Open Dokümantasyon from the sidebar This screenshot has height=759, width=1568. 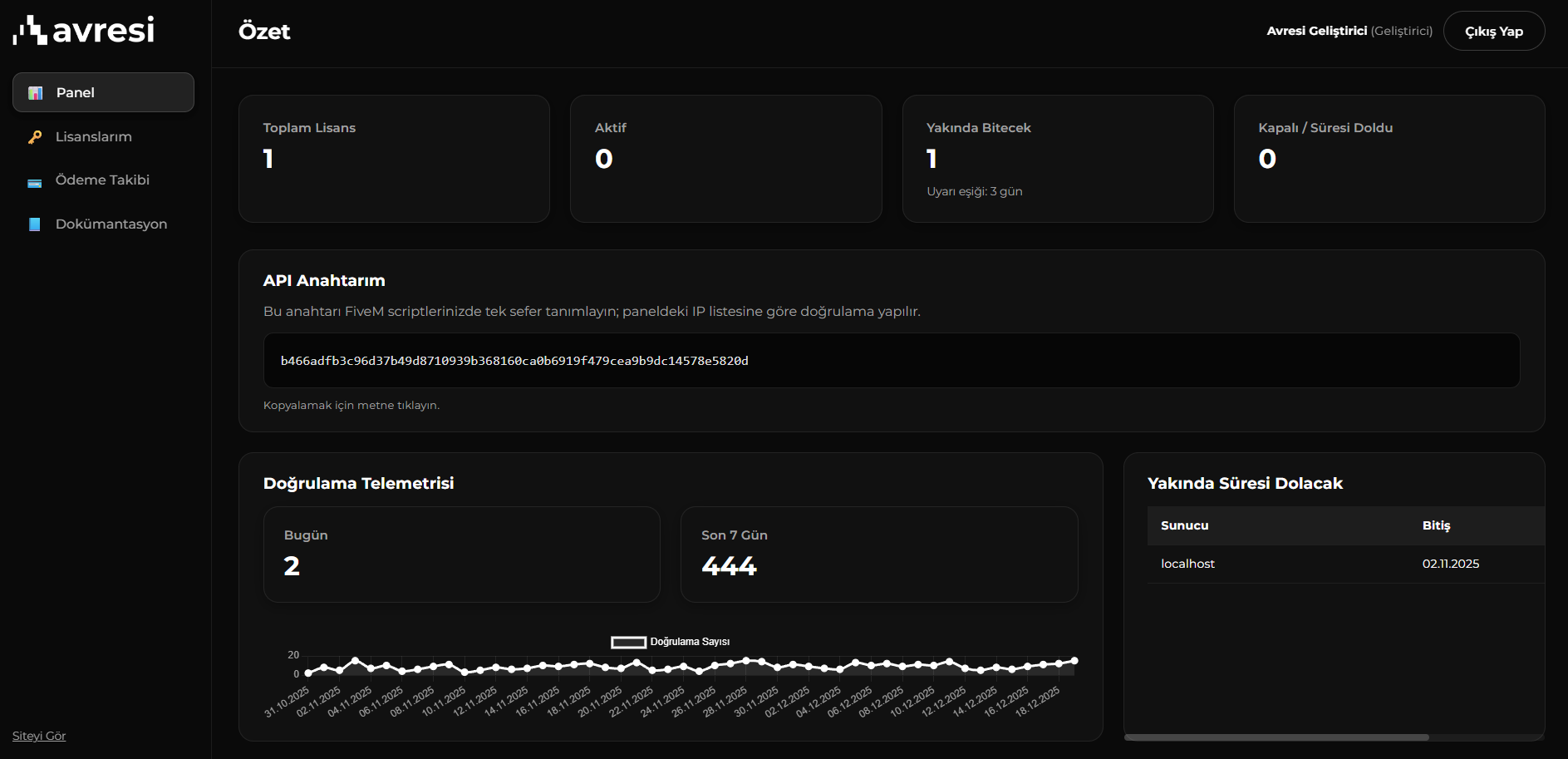pyautogui.click(x=111, y=224)
